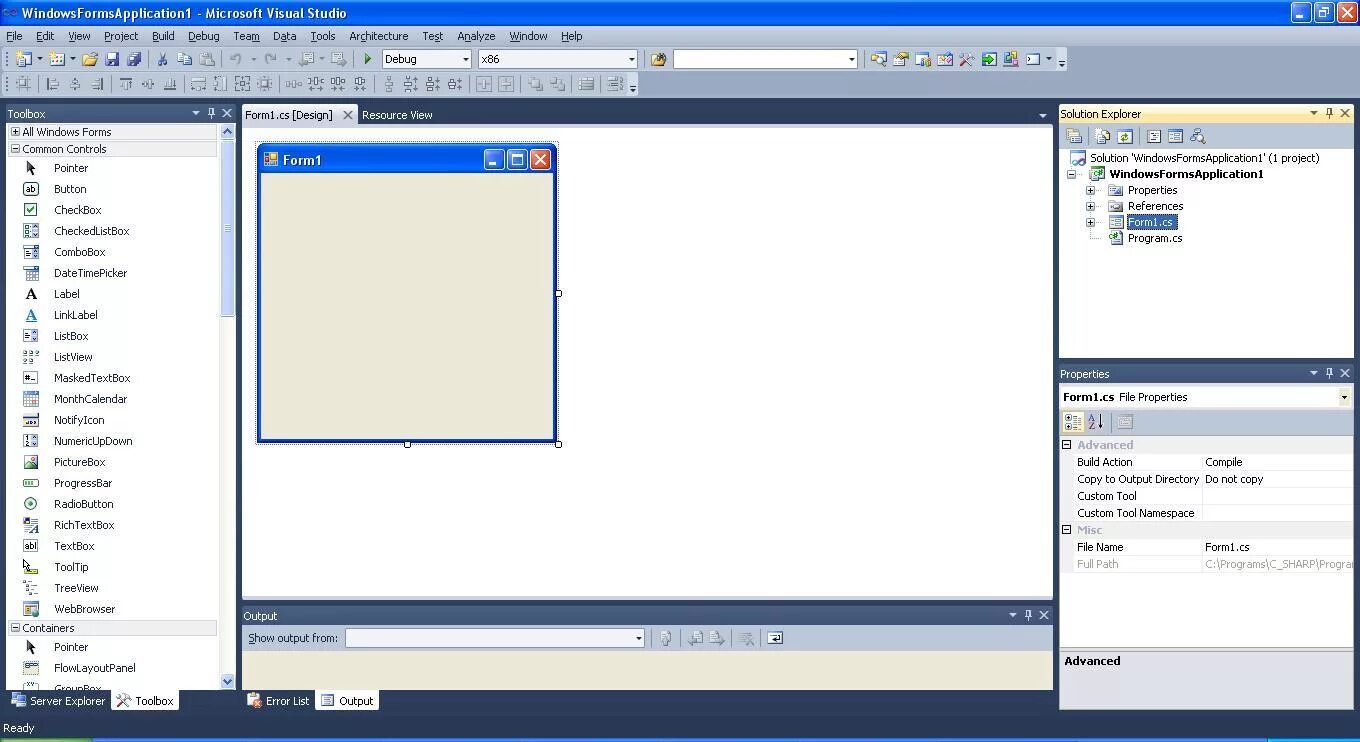Open Form1.cs File Properties object dropdown

click(x=1343, y=397)
